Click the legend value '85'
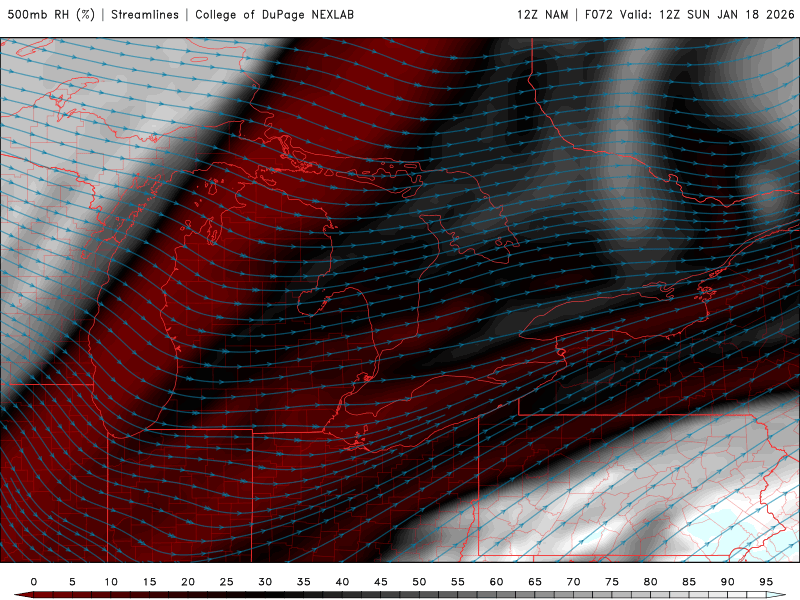This screenshot has width=800, height=600. pyautogui.click(x=689, y=582)
